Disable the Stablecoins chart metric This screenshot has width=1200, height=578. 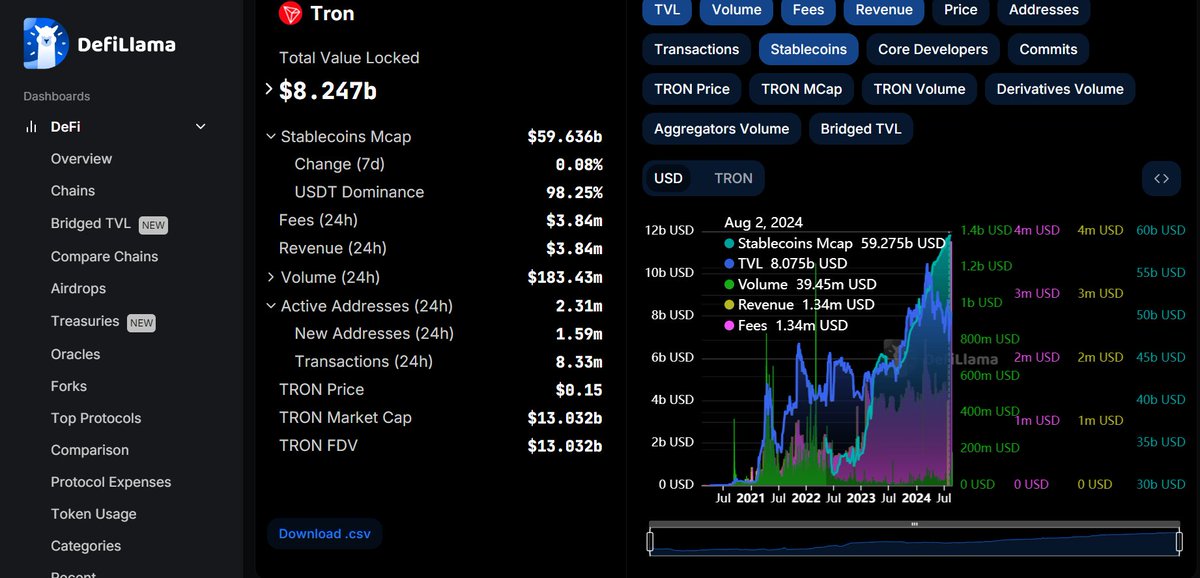coord(808,49)
